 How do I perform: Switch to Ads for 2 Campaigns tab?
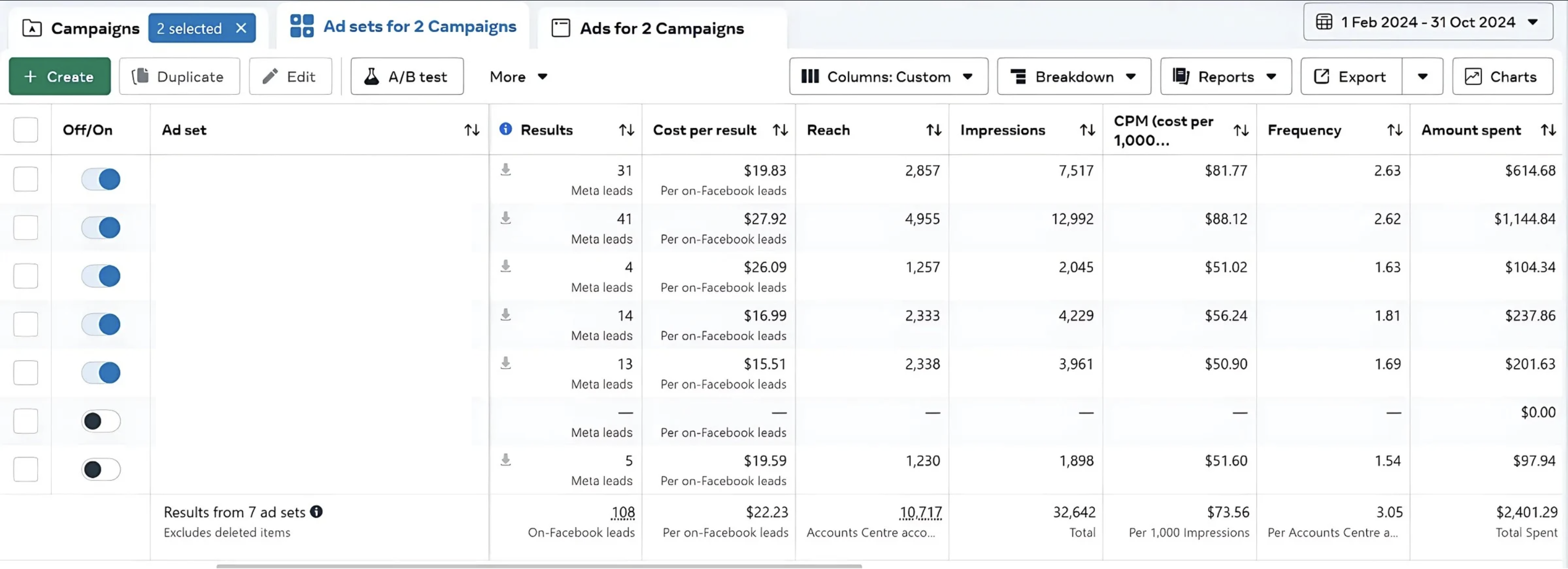pos(661,29)
